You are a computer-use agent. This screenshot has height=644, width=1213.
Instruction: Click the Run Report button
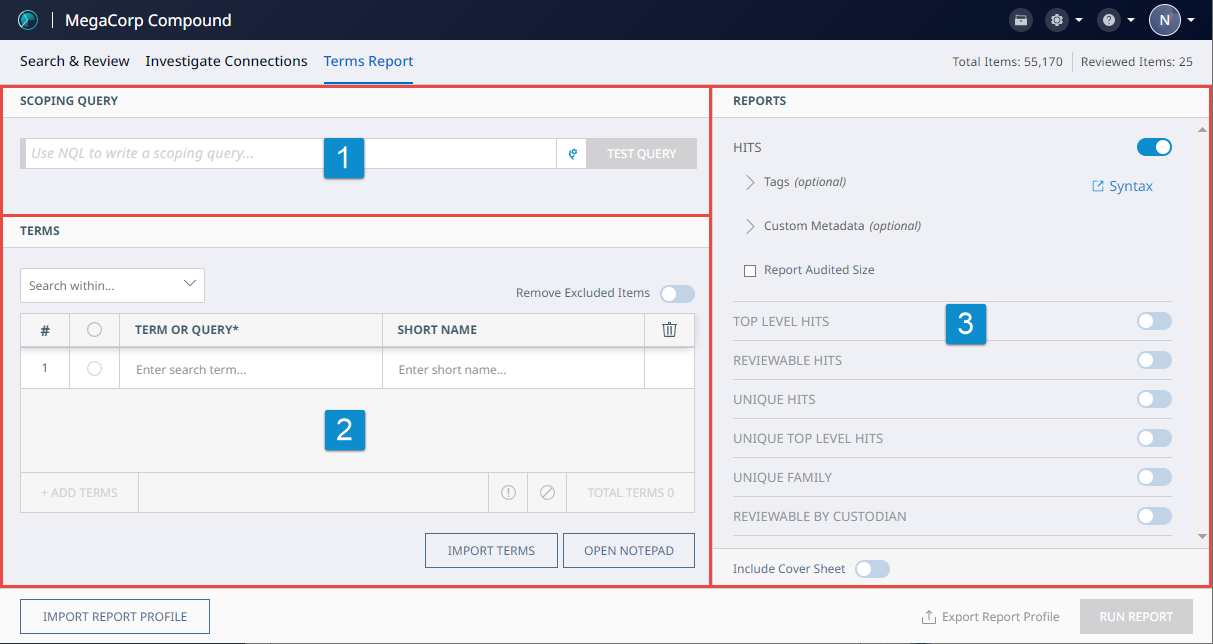tap(1136, 617)
